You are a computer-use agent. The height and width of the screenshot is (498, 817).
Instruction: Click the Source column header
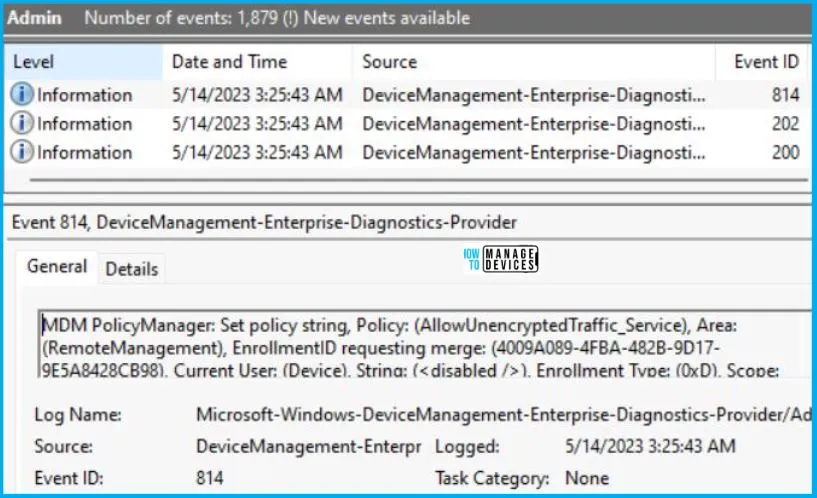pyautogui.click(x=534, y=62)
